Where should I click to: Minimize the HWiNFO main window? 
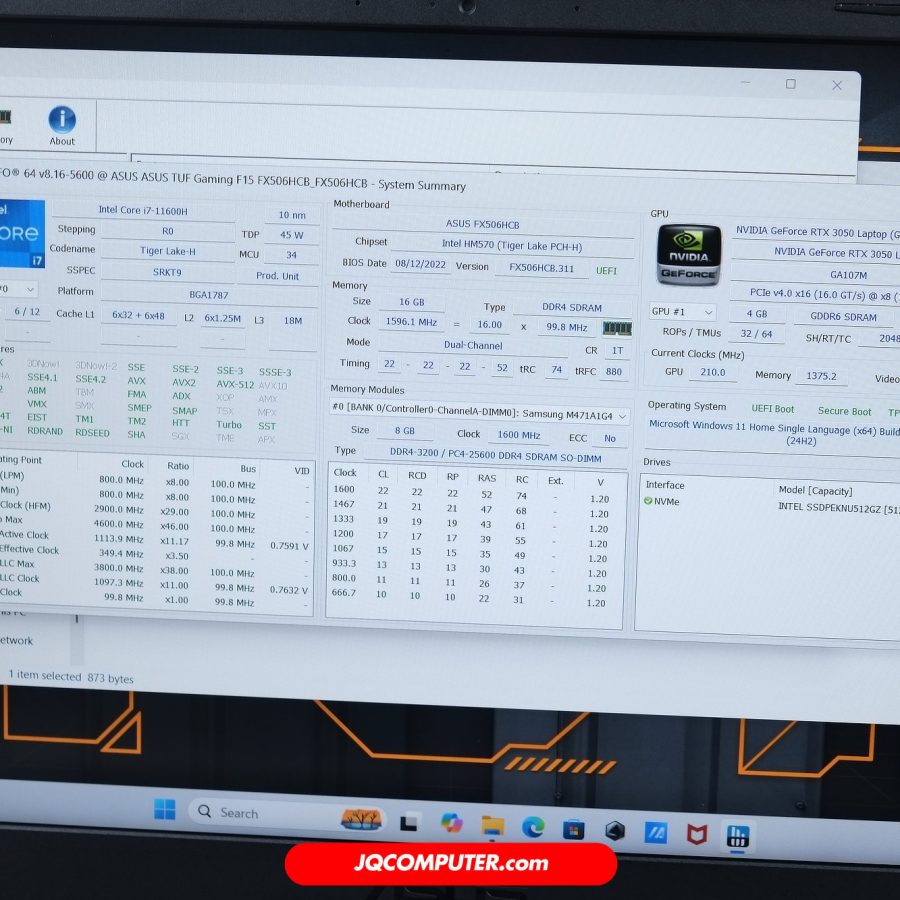click(x=745, y=83)
